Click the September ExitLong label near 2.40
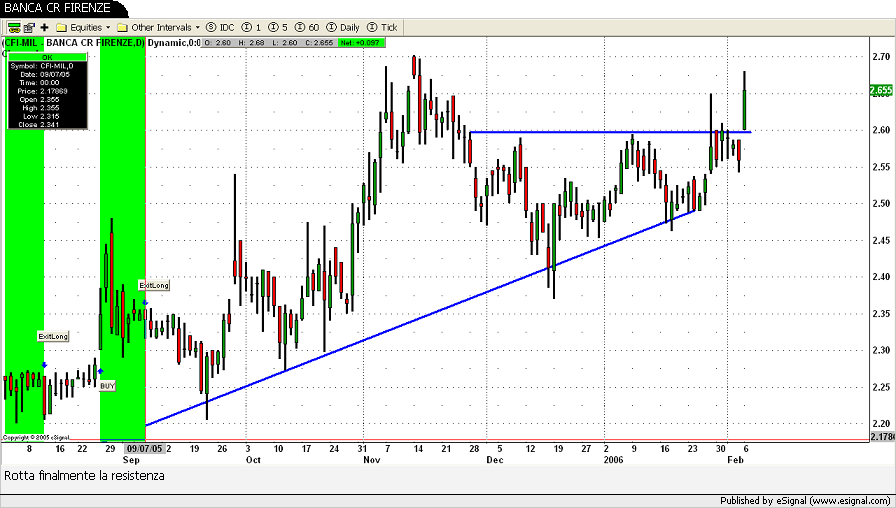Image resolution: width=896 pixels, height=508 pixels. pos(153,286)
